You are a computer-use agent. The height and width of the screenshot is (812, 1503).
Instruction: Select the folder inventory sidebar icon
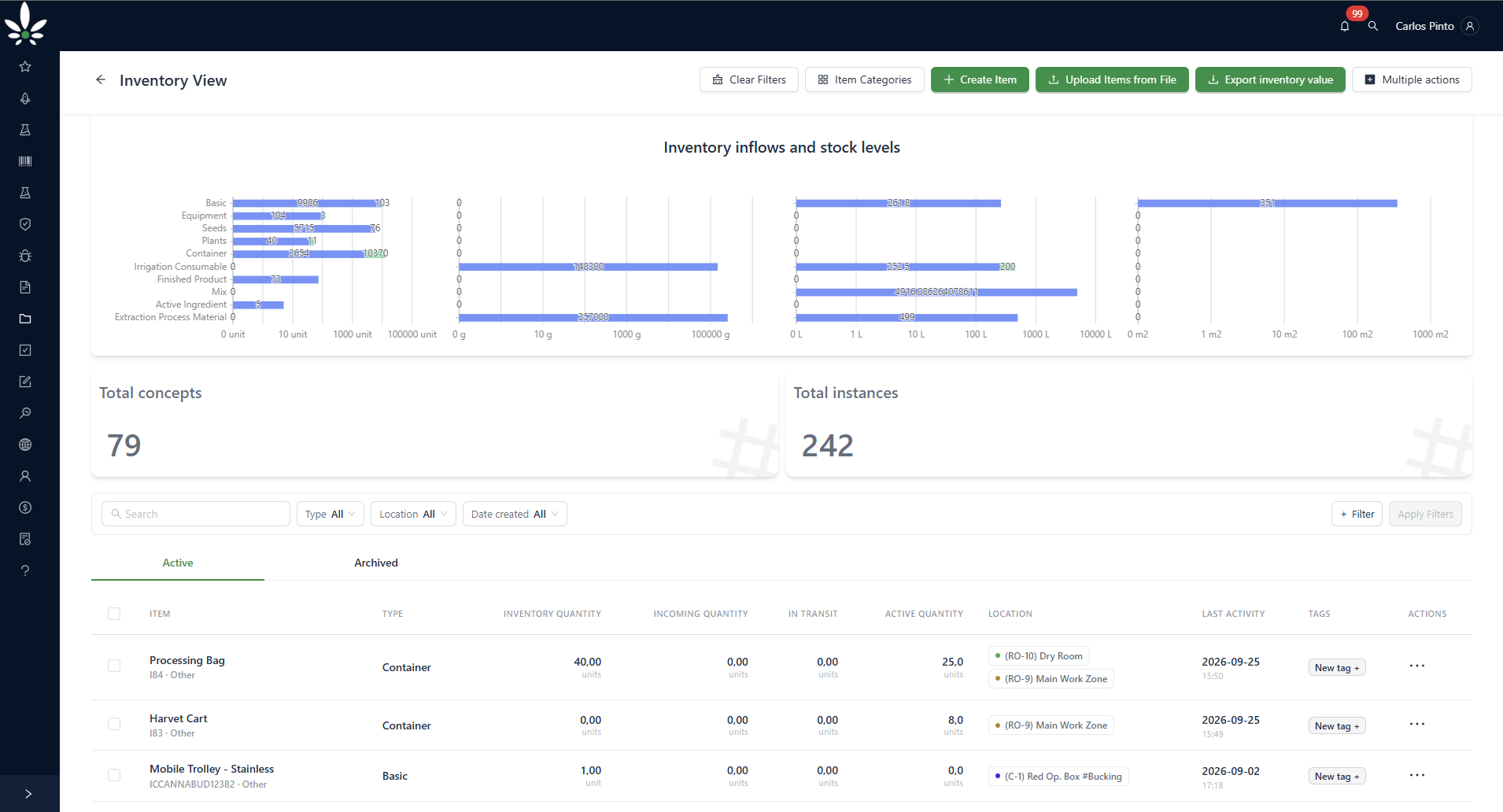(x=25, y=319)
